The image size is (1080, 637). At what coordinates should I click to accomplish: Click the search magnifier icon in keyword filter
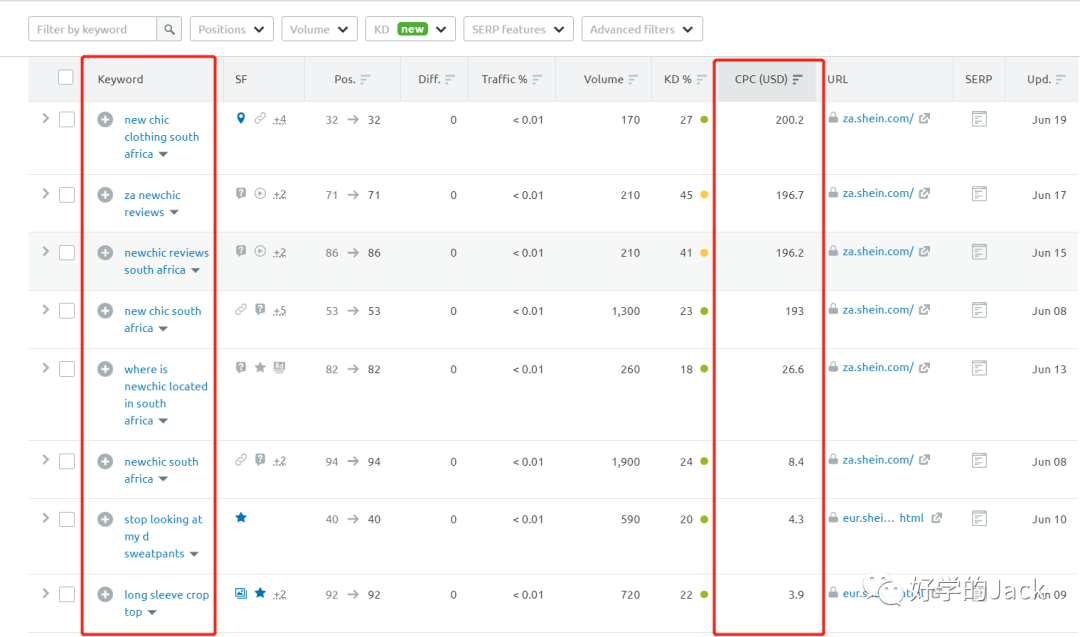[169, 29]
